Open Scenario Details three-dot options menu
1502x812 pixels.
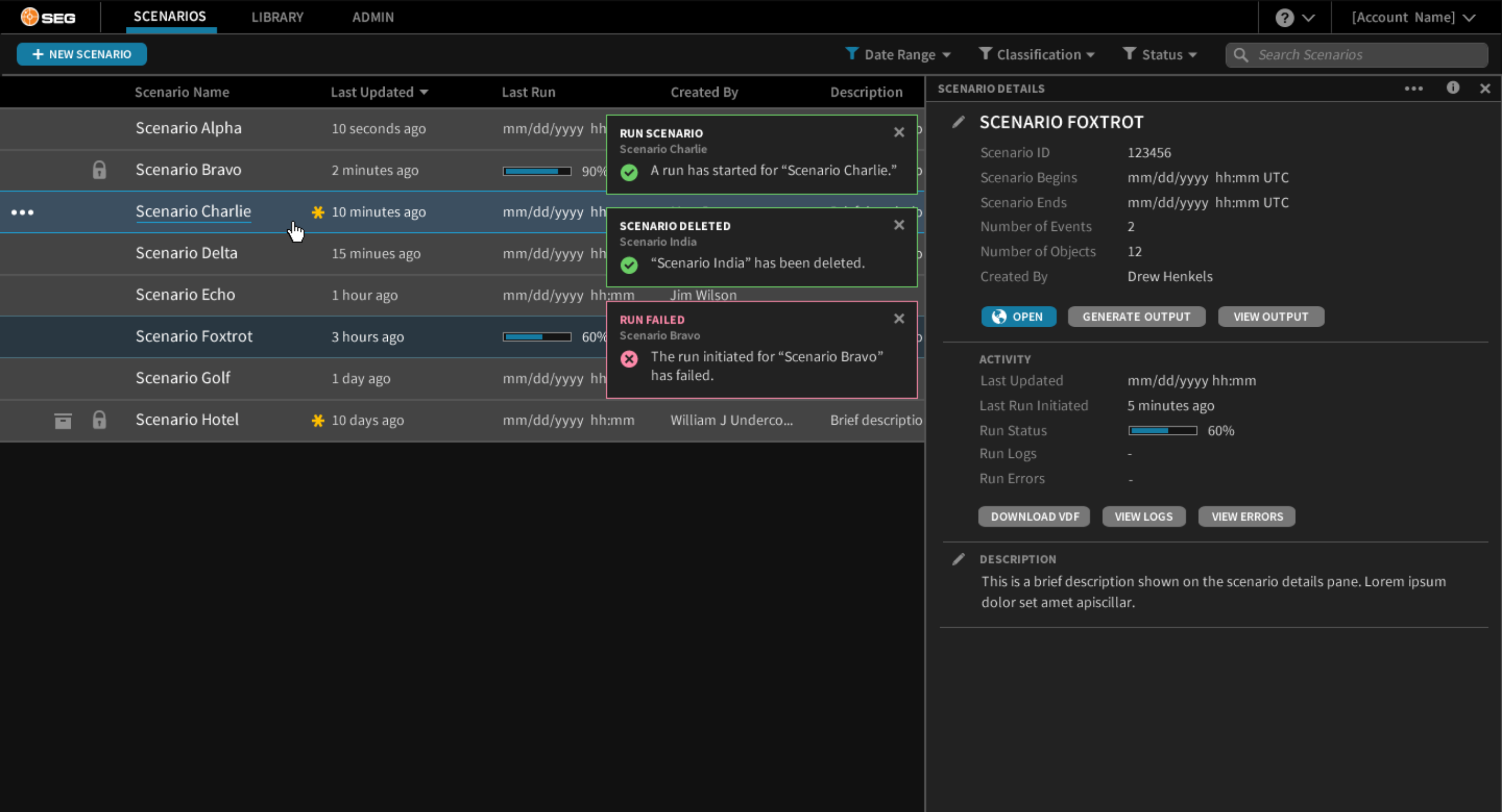click(x=1414, y=88)
